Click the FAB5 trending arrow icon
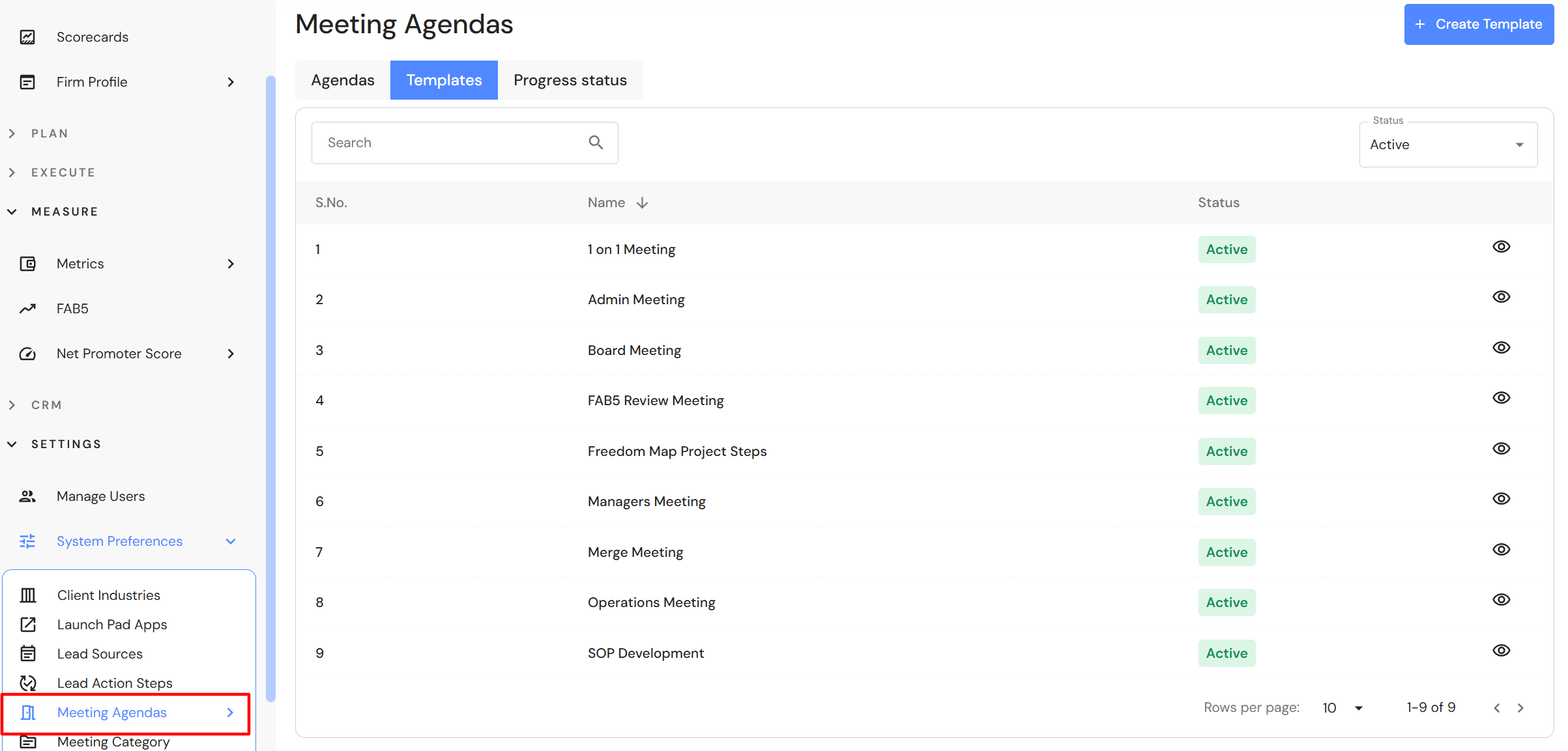Viewport: 1568px width, 751px height. (27, 309)
